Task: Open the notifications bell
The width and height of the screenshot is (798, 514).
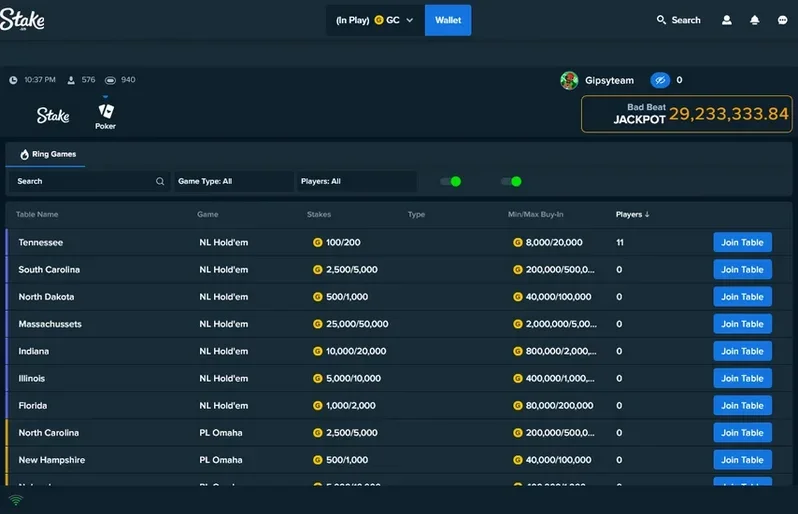Action: (x=755, y=20)
